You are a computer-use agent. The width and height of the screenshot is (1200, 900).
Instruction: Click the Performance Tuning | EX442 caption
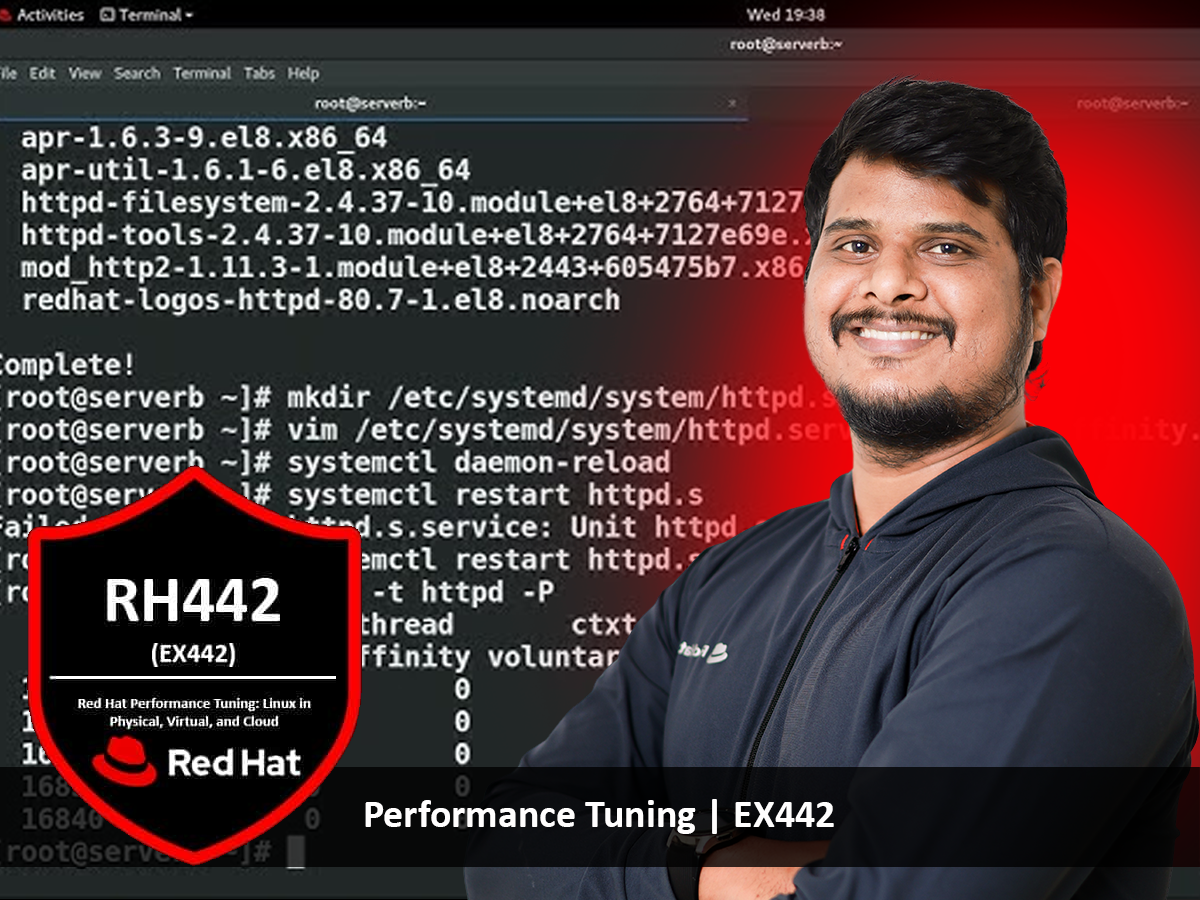[598, 815]
